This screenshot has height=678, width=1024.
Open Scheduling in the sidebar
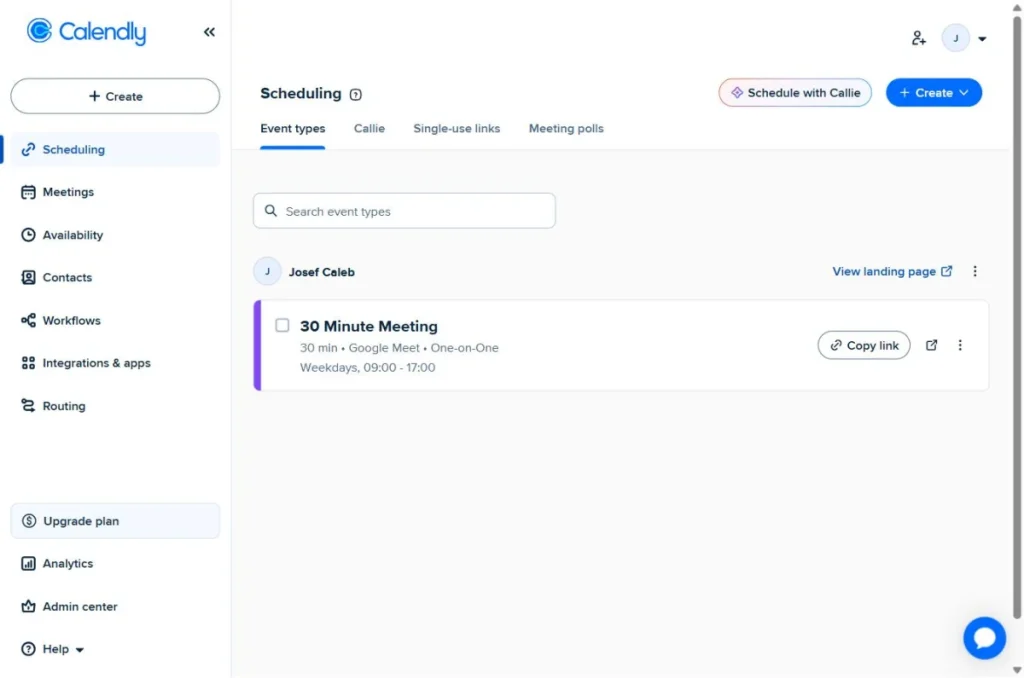115,150
